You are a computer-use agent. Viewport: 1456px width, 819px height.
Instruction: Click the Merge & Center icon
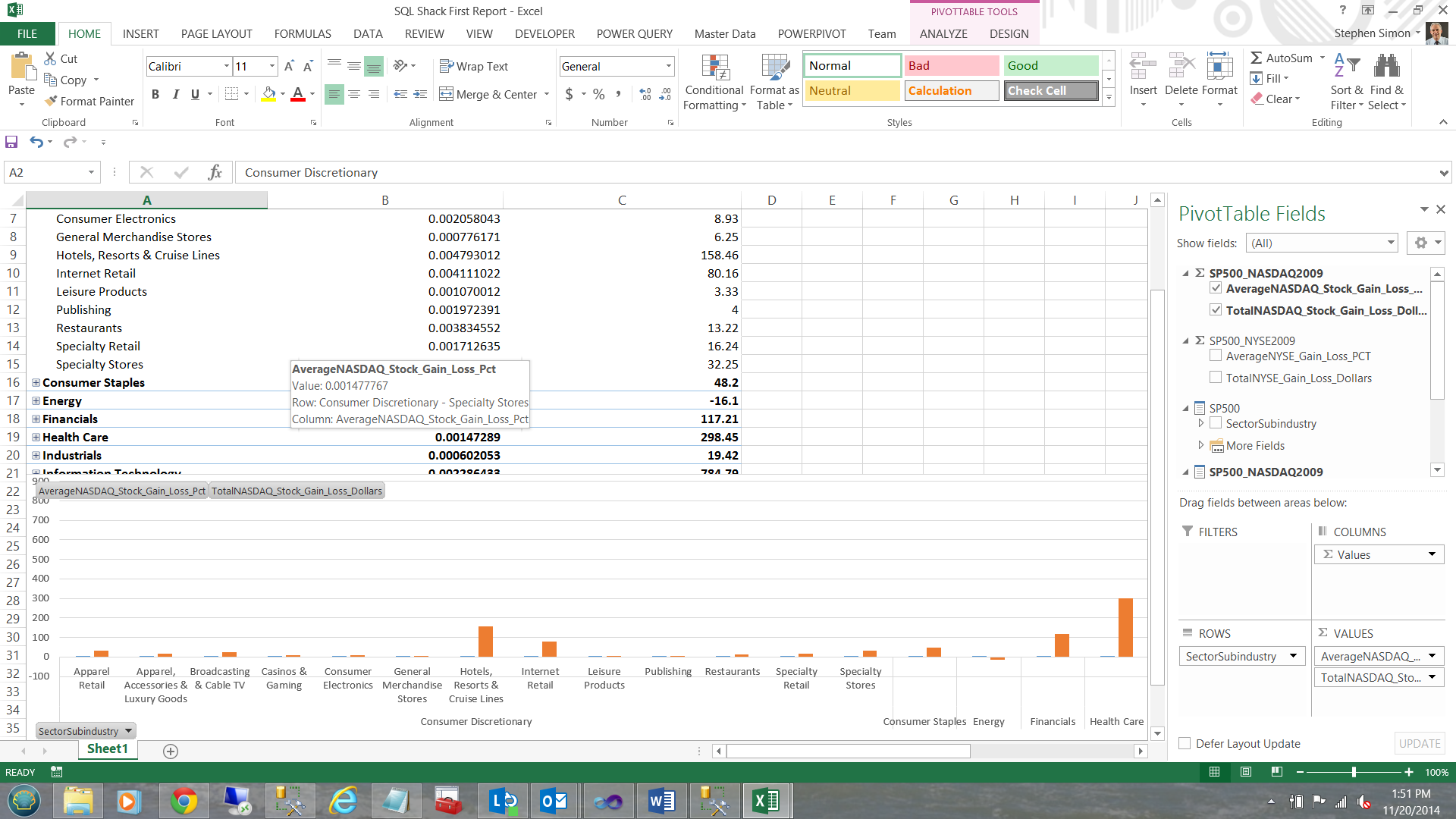pos(447,94)
